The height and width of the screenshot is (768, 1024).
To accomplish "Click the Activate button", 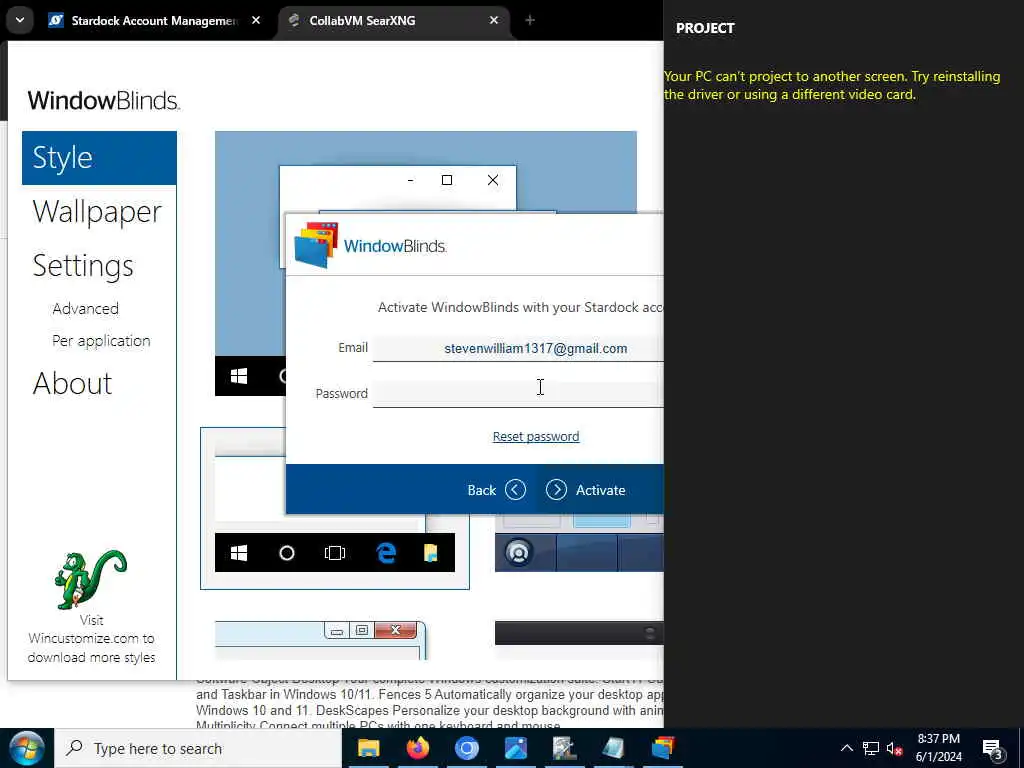I will pyautogui.click(x=586, y=490).
